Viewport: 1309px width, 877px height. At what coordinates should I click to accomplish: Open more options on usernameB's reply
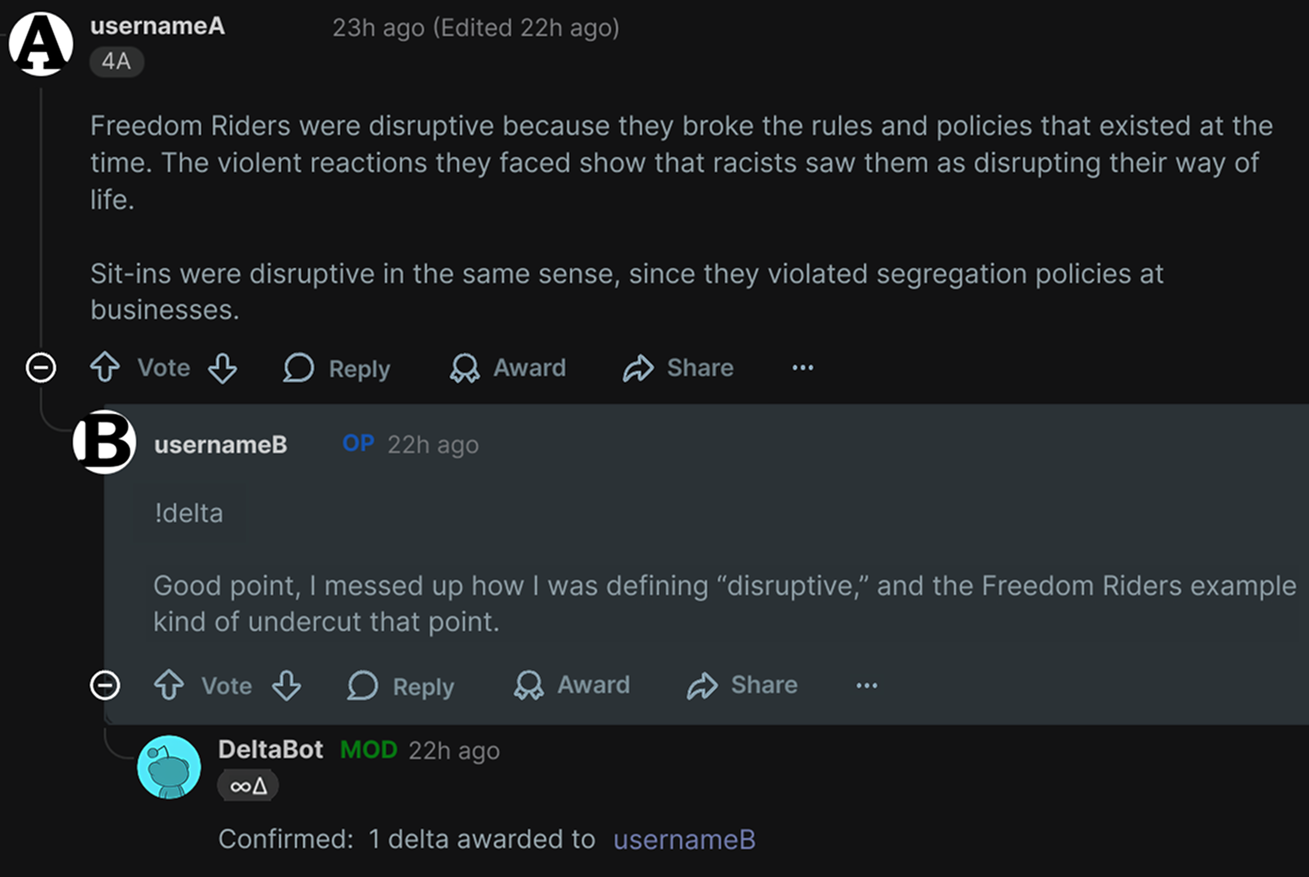pos(866,686)
